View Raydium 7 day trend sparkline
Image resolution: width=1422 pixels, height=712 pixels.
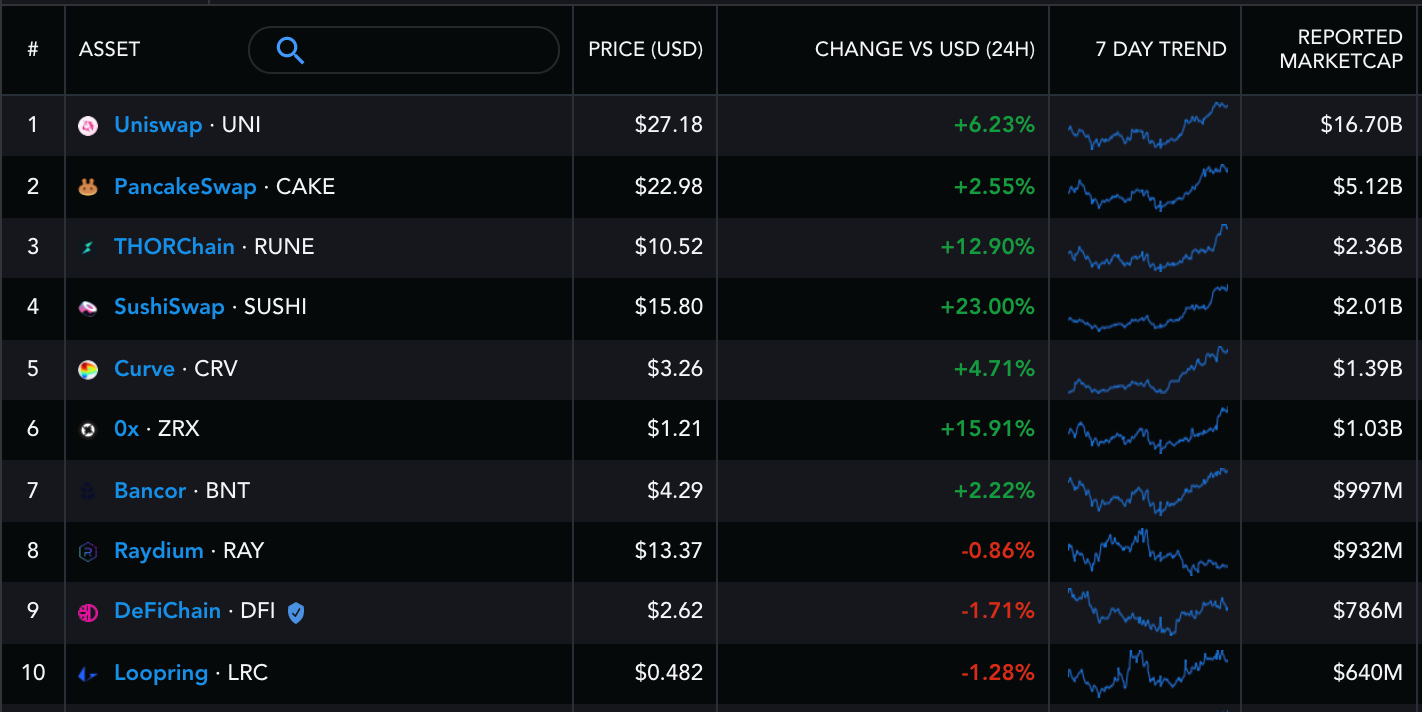(1147, 552)
